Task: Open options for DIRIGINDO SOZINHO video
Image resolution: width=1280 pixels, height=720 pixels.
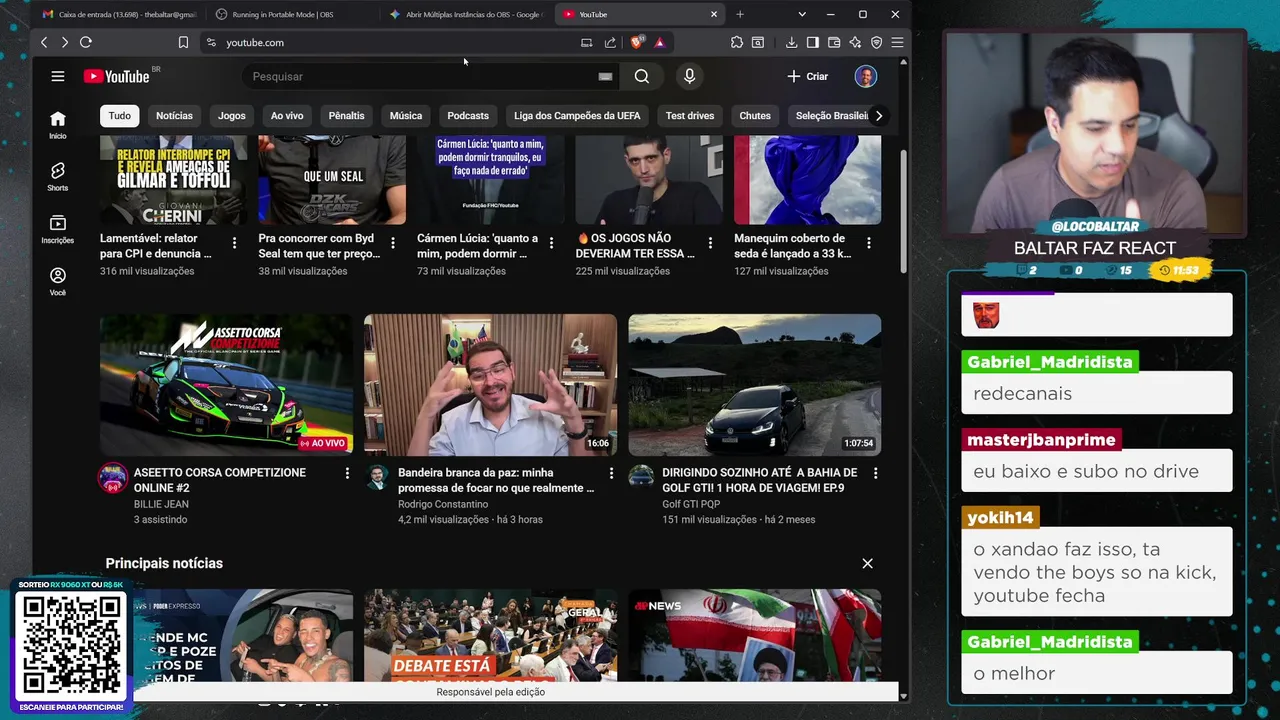Action: point(875,473)
